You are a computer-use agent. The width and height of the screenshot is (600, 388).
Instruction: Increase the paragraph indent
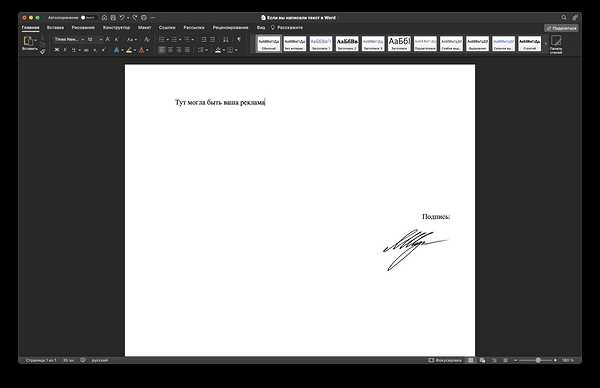click(x=212, y=39)
